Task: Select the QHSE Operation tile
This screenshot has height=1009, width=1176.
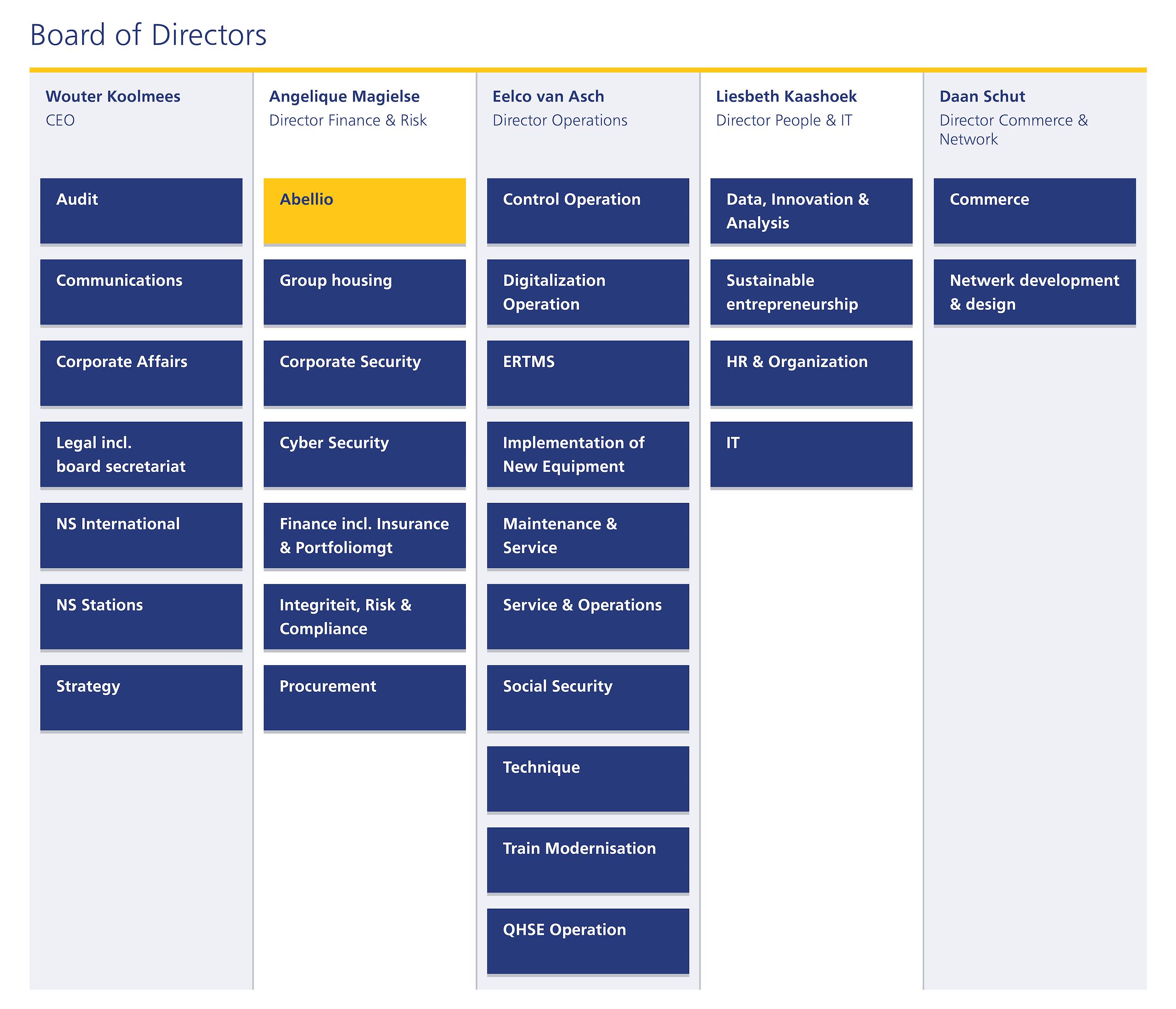Action: pyautogui.click(x=588, y=941)
